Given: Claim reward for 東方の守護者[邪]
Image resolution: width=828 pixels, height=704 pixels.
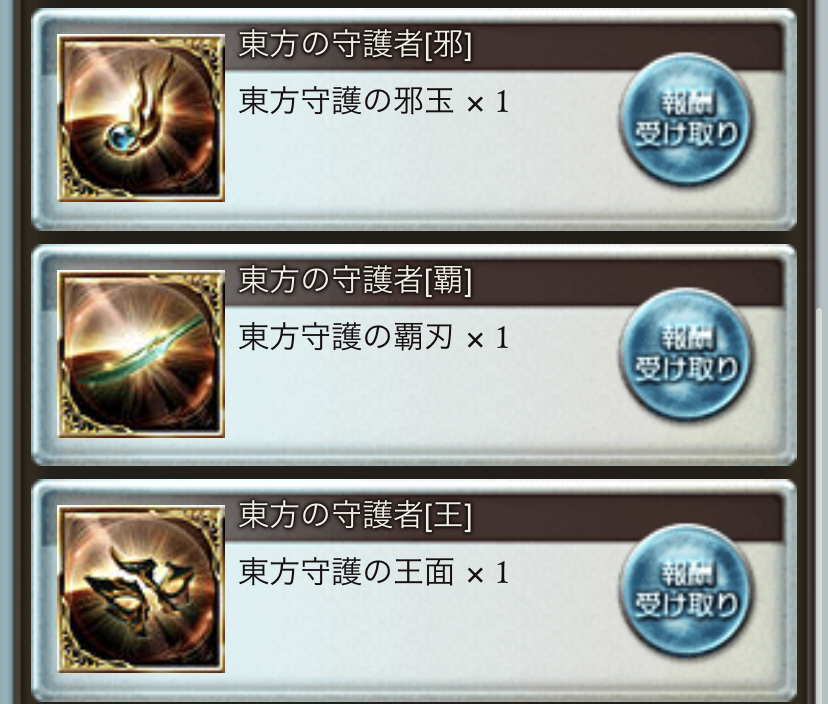Looking at the screenshot, I should pyautogui.click(x=686, y=119).
